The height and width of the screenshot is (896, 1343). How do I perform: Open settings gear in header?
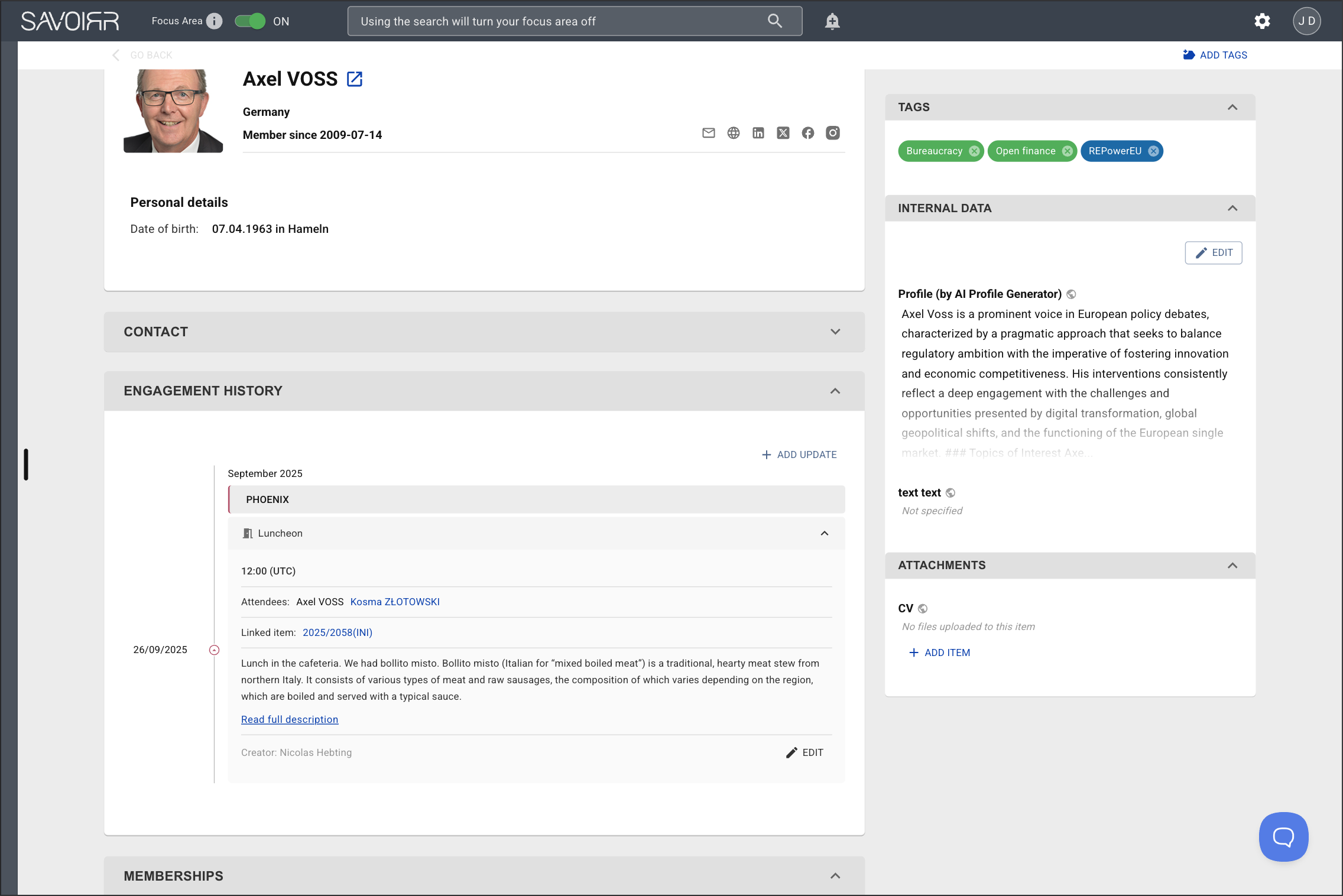tap(1262, 21)
